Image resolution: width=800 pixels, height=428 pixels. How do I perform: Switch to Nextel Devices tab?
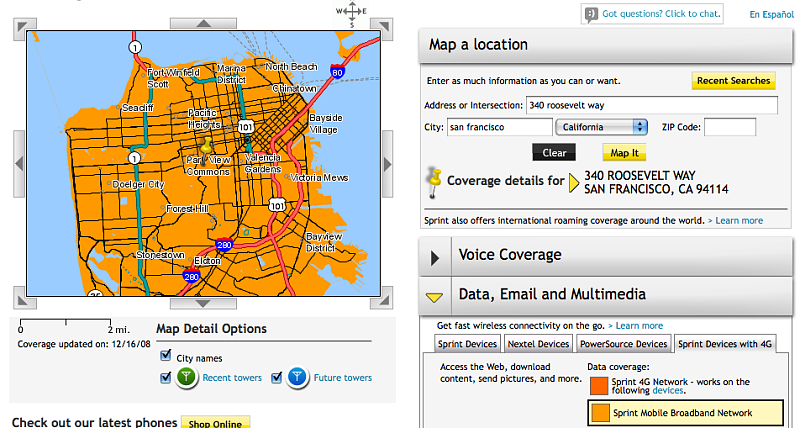tap(538, 344)
